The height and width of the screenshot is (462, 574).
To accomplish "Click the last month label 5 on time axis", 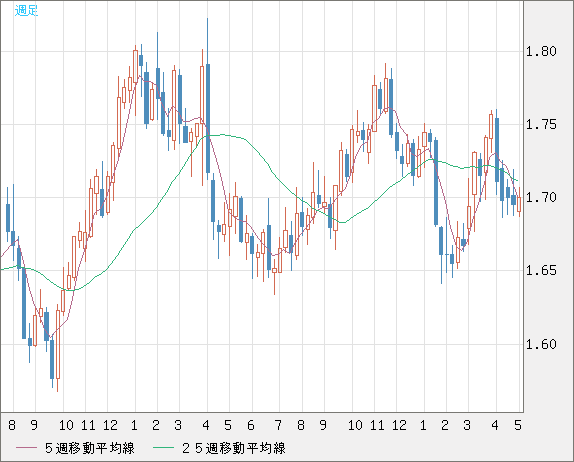I will click(x=518, y=425).
